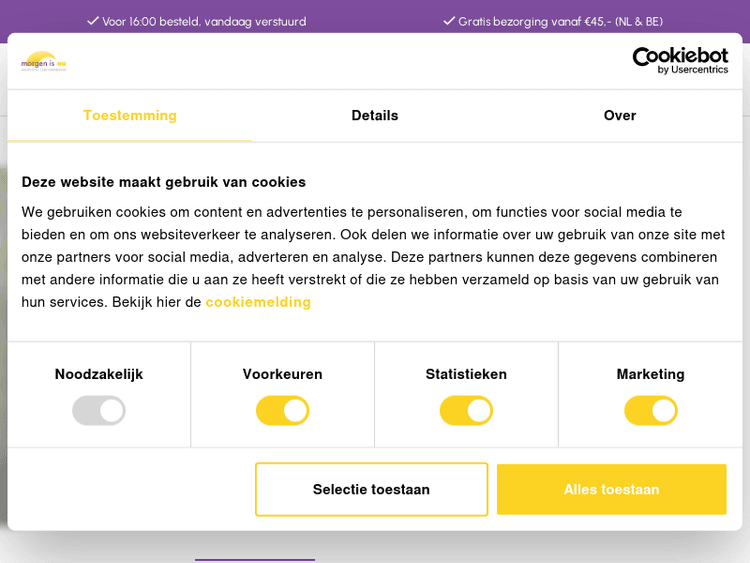This screenshot has height=563, width=750.
Task: Open the Details tab
Action: coord(375,116)
